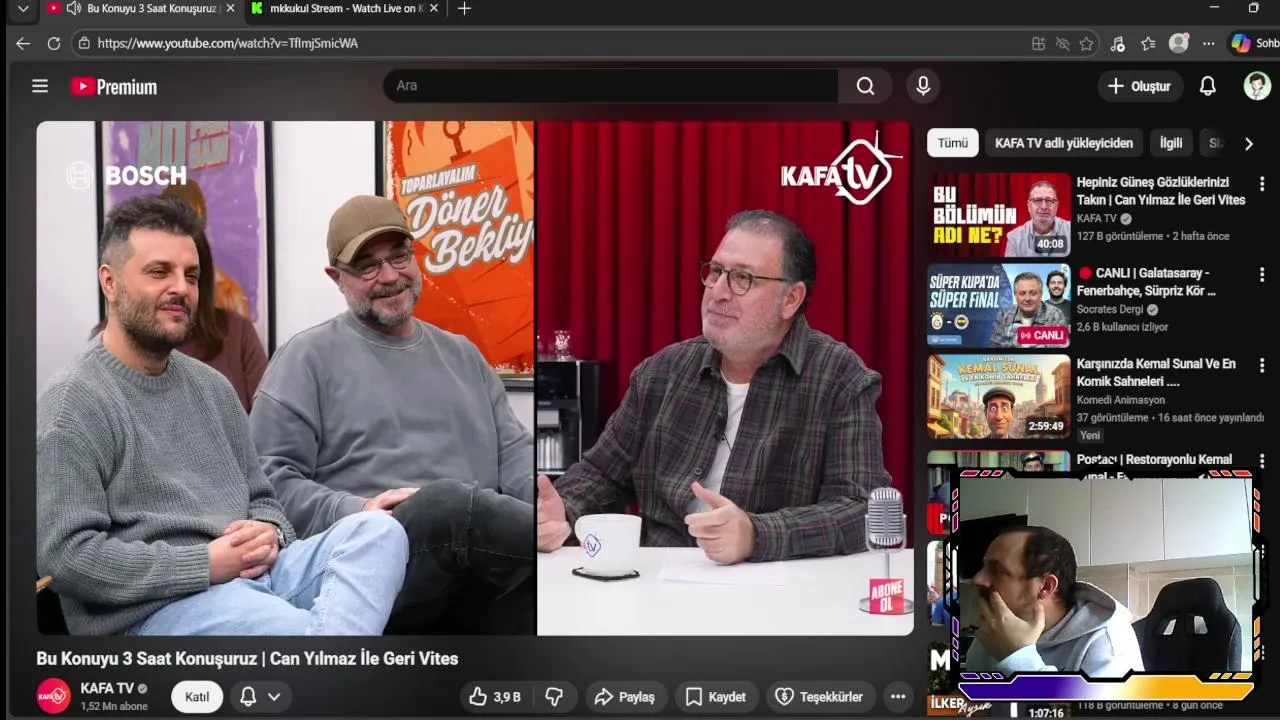Select 'KAFA TV adlı yükleyiciden' chip
Screen dimensions: 1280x720
pos(1064,143)
